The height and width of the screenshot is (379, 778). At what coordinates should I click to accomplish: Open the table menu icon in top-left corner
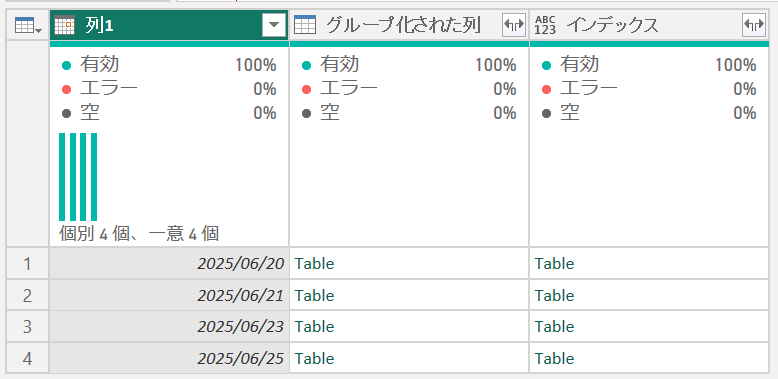[x=28, y=25]
